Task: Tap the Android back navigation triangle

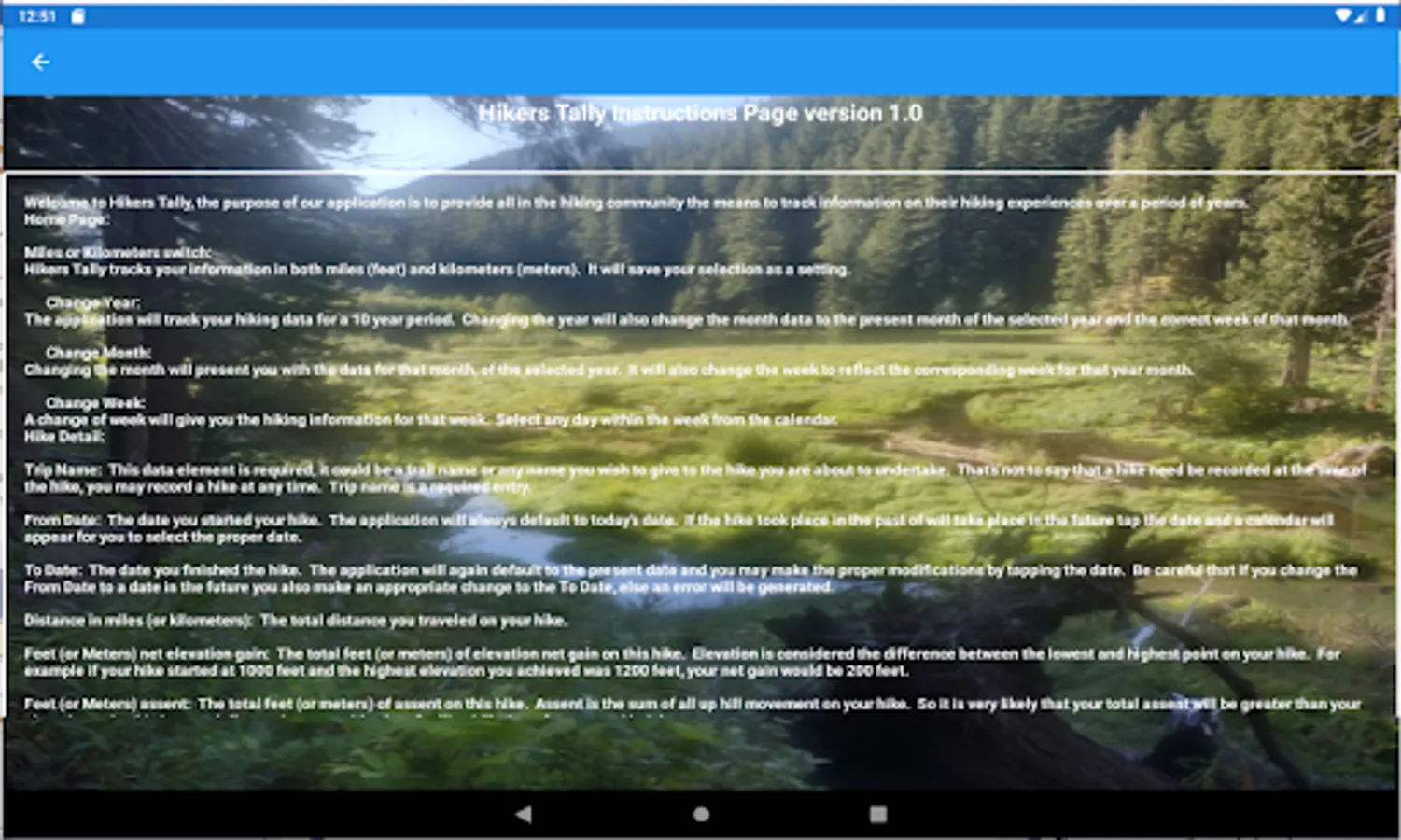Action: (524, 814)
